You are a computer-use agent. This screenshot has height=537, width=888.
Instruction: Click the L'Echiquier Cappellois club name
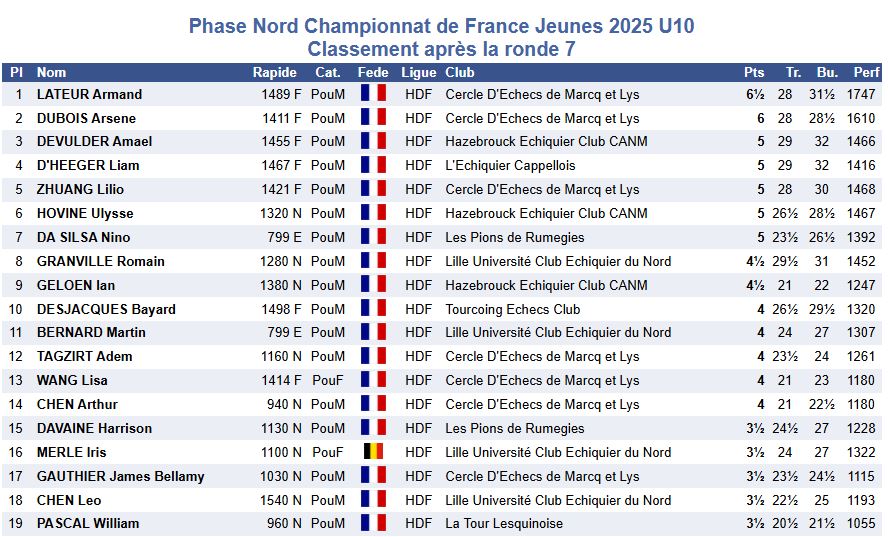point(510,165)
